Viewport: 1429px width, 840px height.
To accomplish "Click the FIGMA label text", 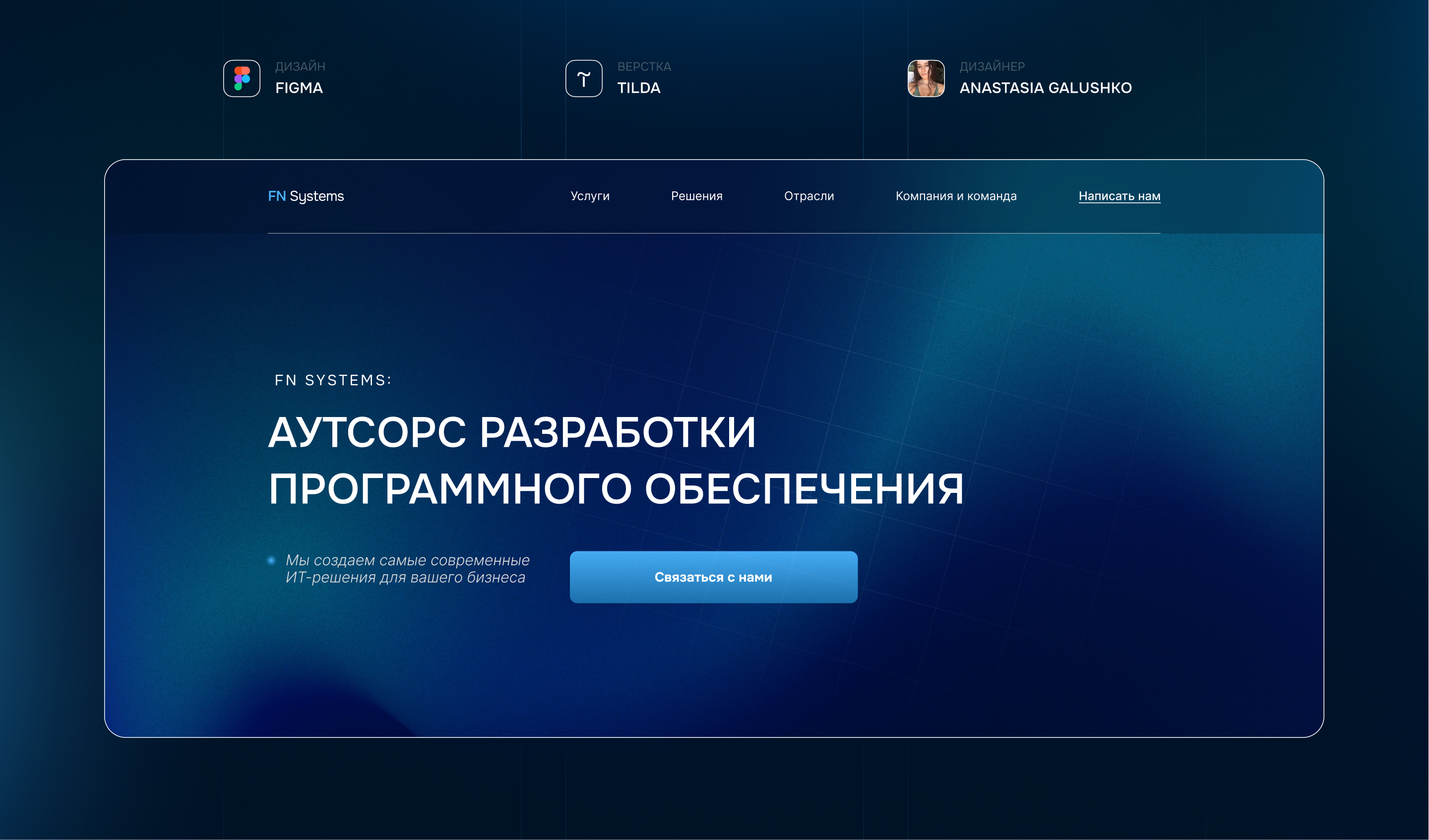I will pyautogui.click(x=299, y=88).
